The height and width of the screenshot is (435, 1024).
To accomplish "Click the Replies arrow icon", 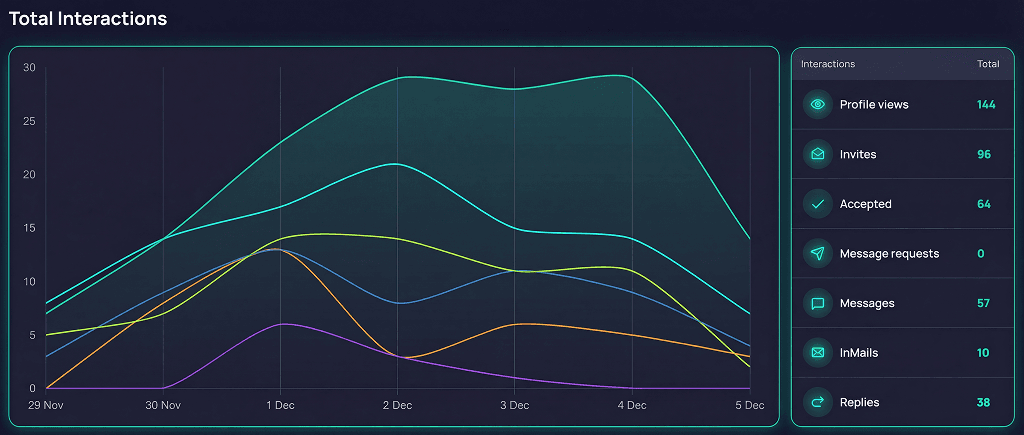I will (x=818, y=402).
